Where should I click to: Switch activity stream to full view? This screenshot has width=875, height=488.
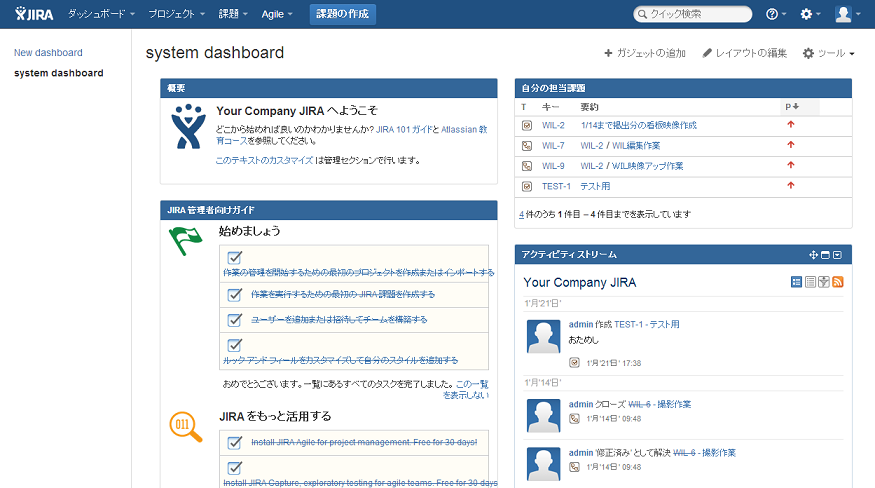pos(796,282)
